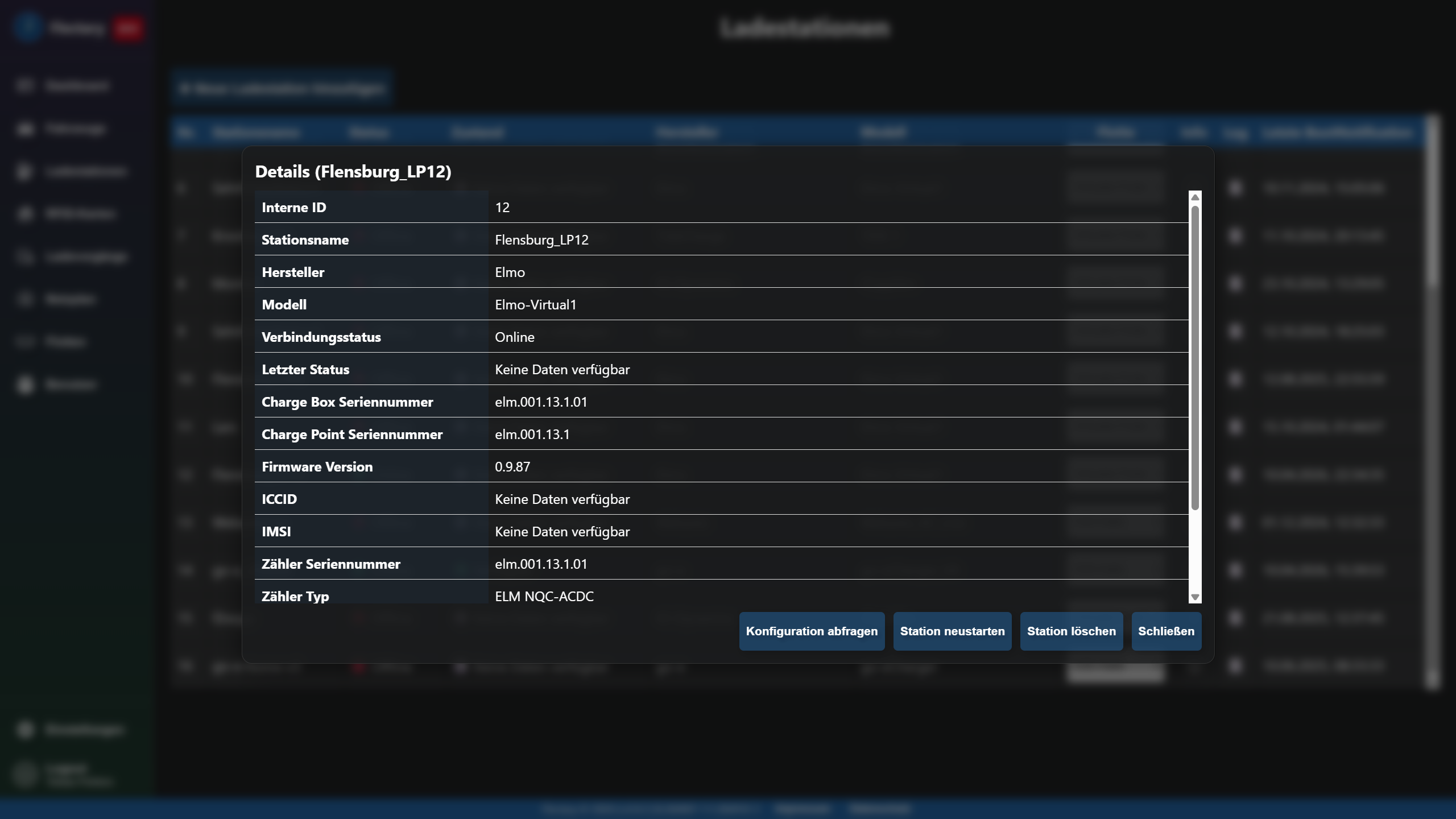Click the add new charging station button above the table
This screenshot has width=1456, height=819.
point(282,88)
